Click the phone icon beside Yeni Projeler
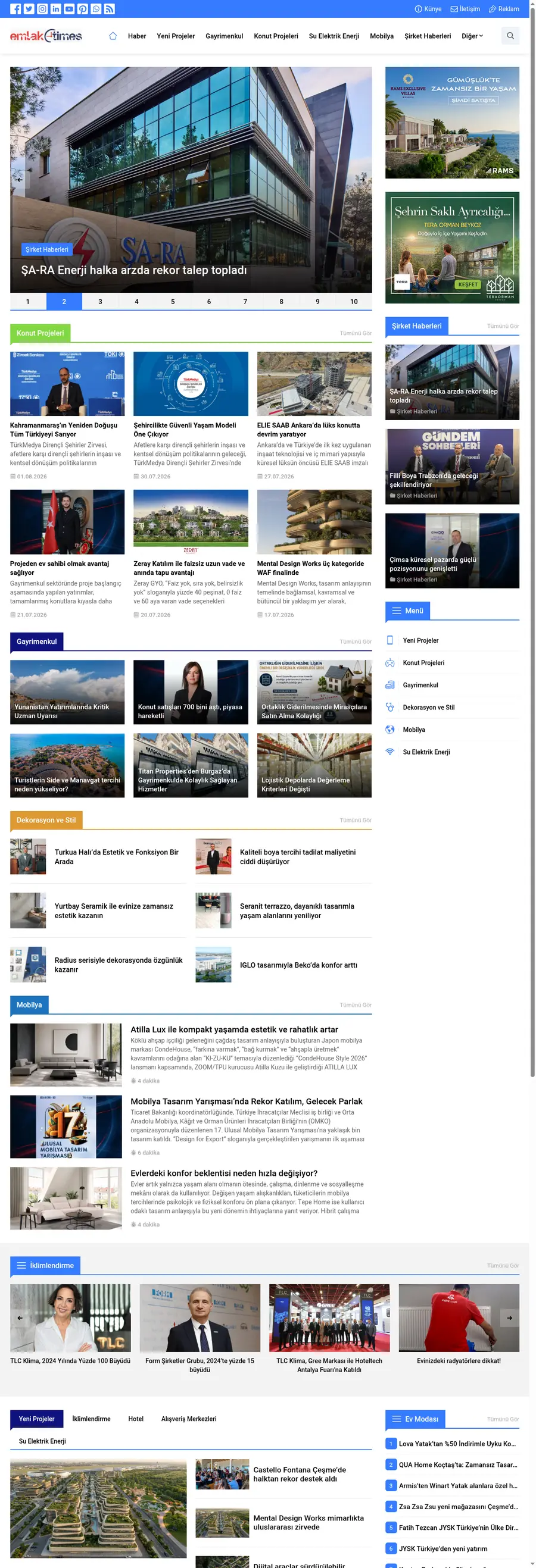The image size is (536, 1568). (x=390, y=640)
